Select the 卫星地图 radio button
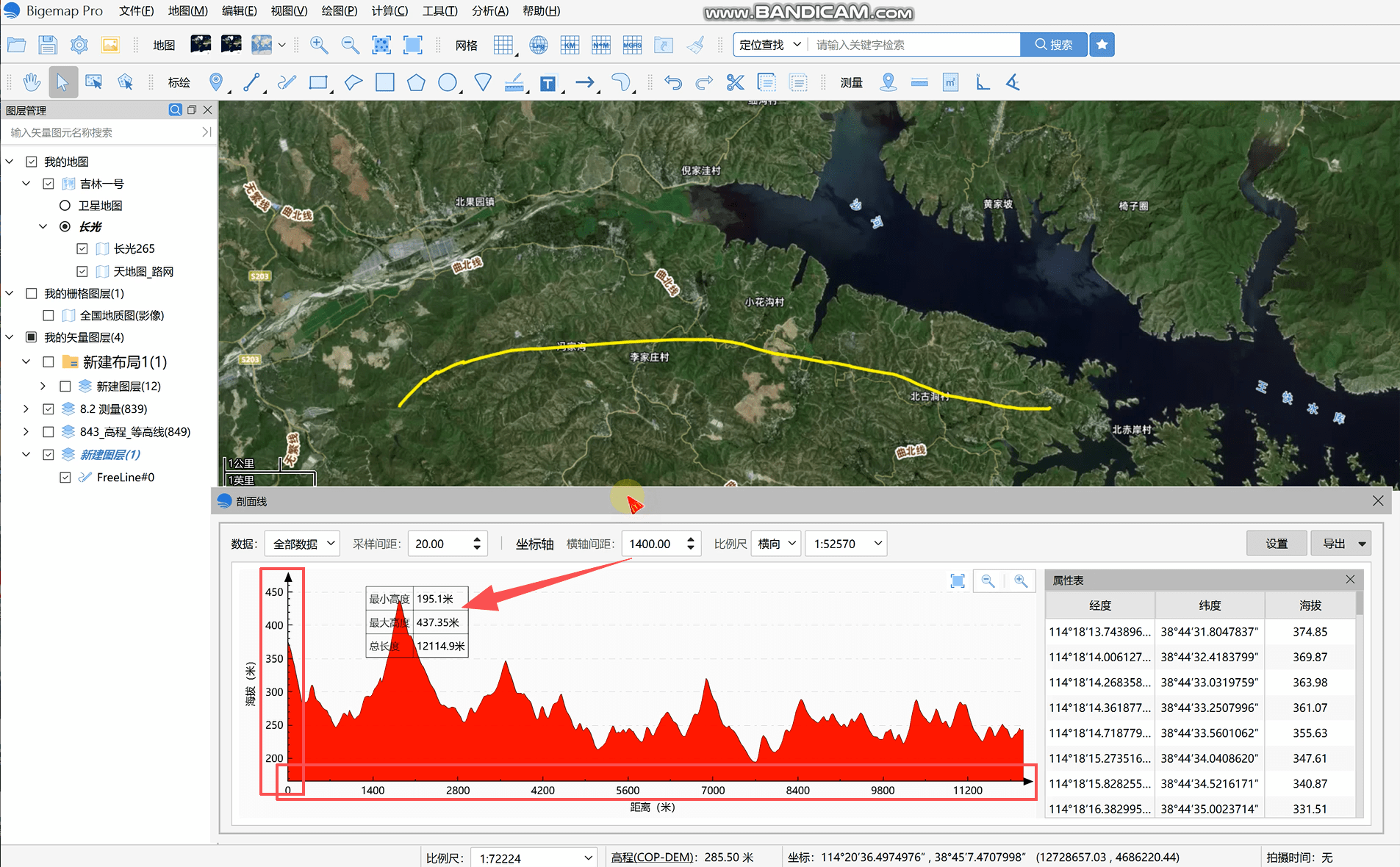 point(65,206)
